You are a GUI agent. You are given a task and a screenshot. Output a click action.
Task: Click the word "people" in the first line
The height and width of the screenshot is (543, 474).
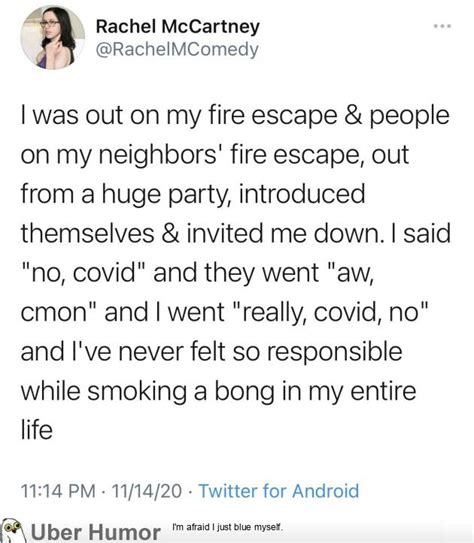click(x=410, y=117)
